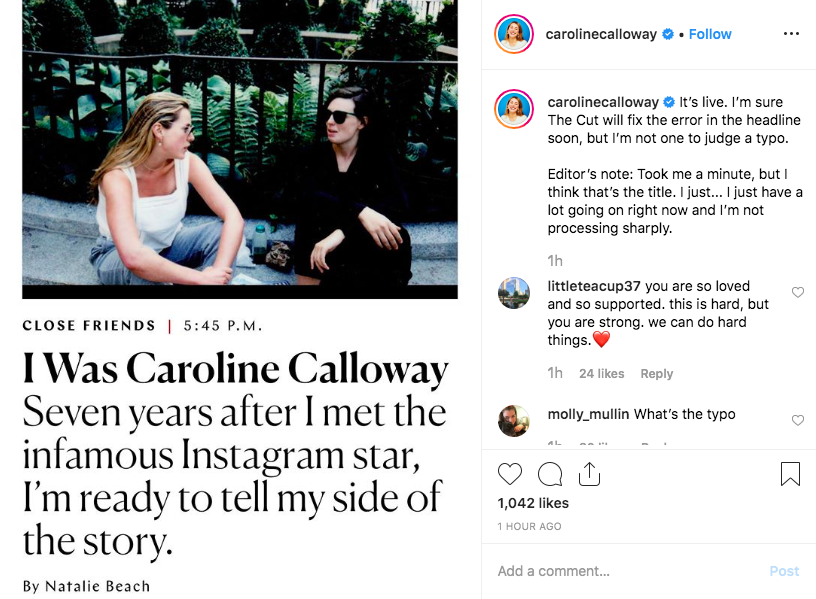Open comments with the speech bubble icon
Screen dimensions: 816x599
click(549, 473)
